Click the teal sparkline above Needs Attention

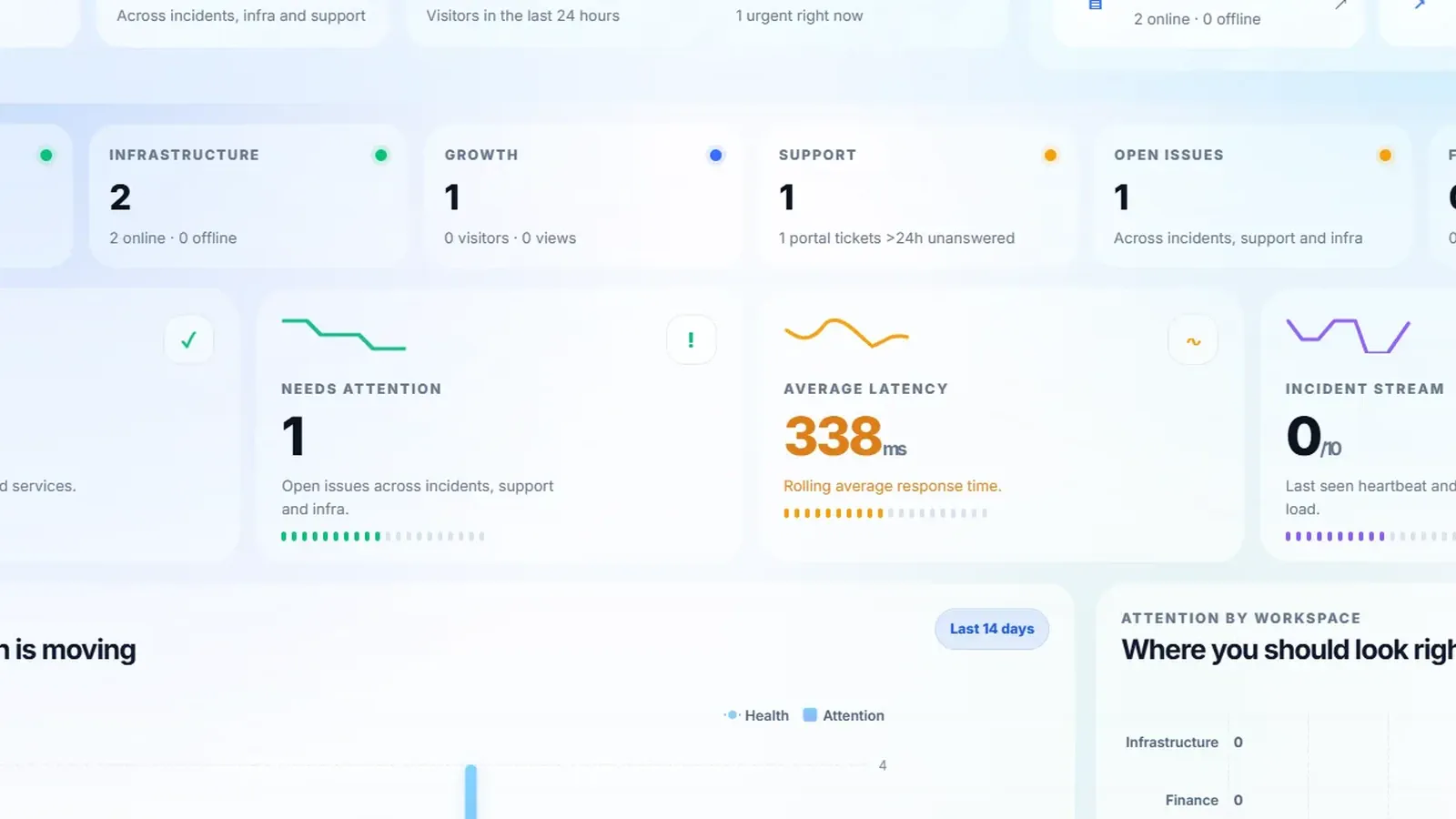coord(344,334)
